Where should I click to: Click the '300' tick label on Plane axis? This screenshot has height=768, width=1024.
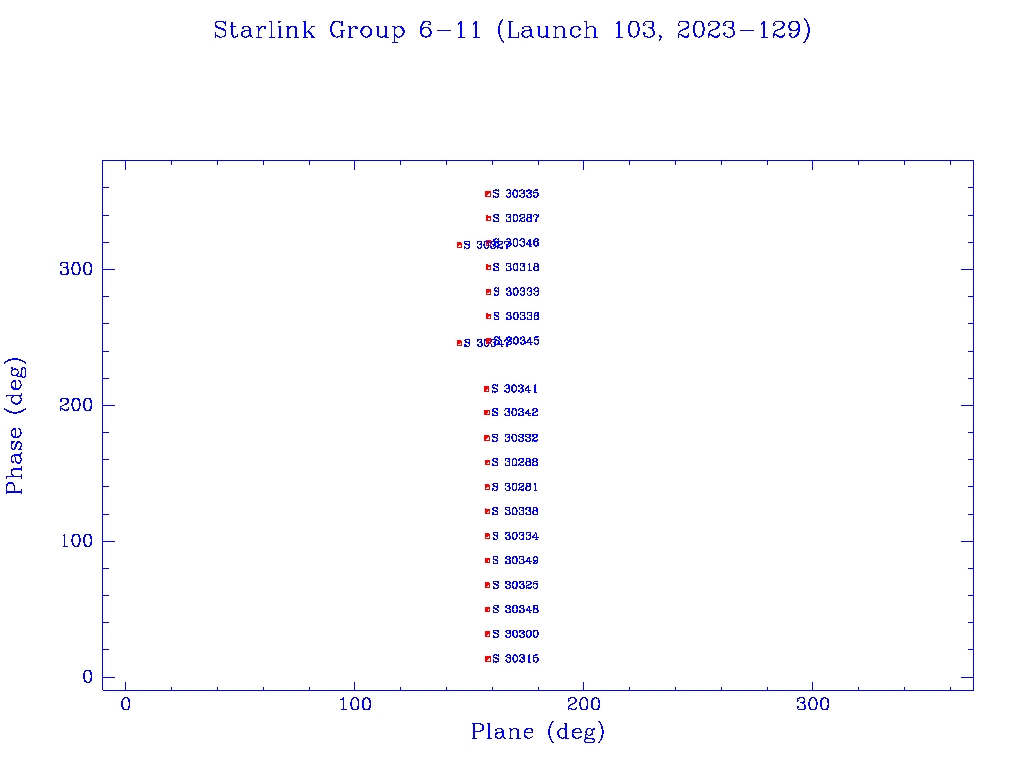[812, 704]
